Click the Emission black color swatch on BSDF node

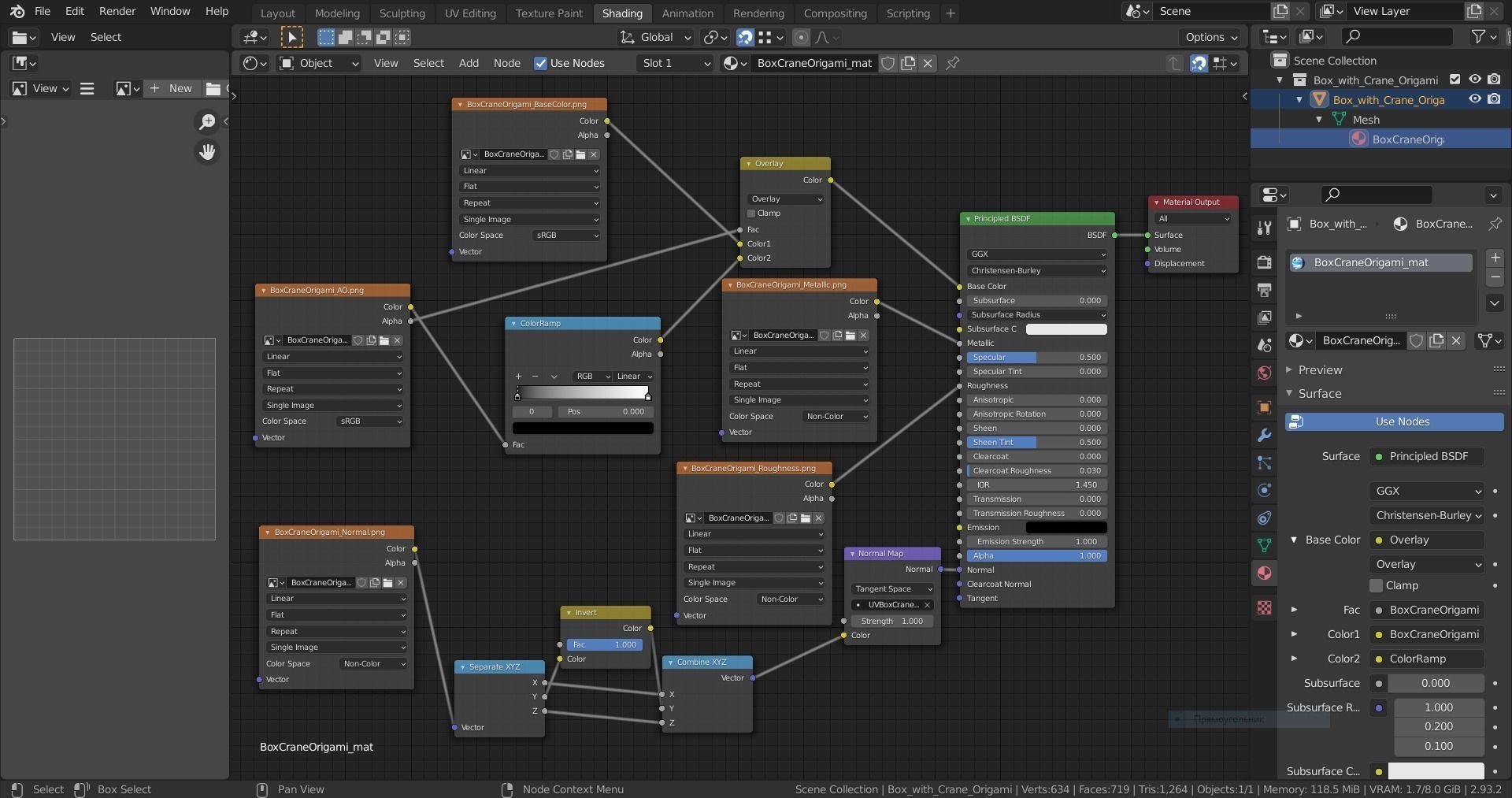(x=1066, y=528)
